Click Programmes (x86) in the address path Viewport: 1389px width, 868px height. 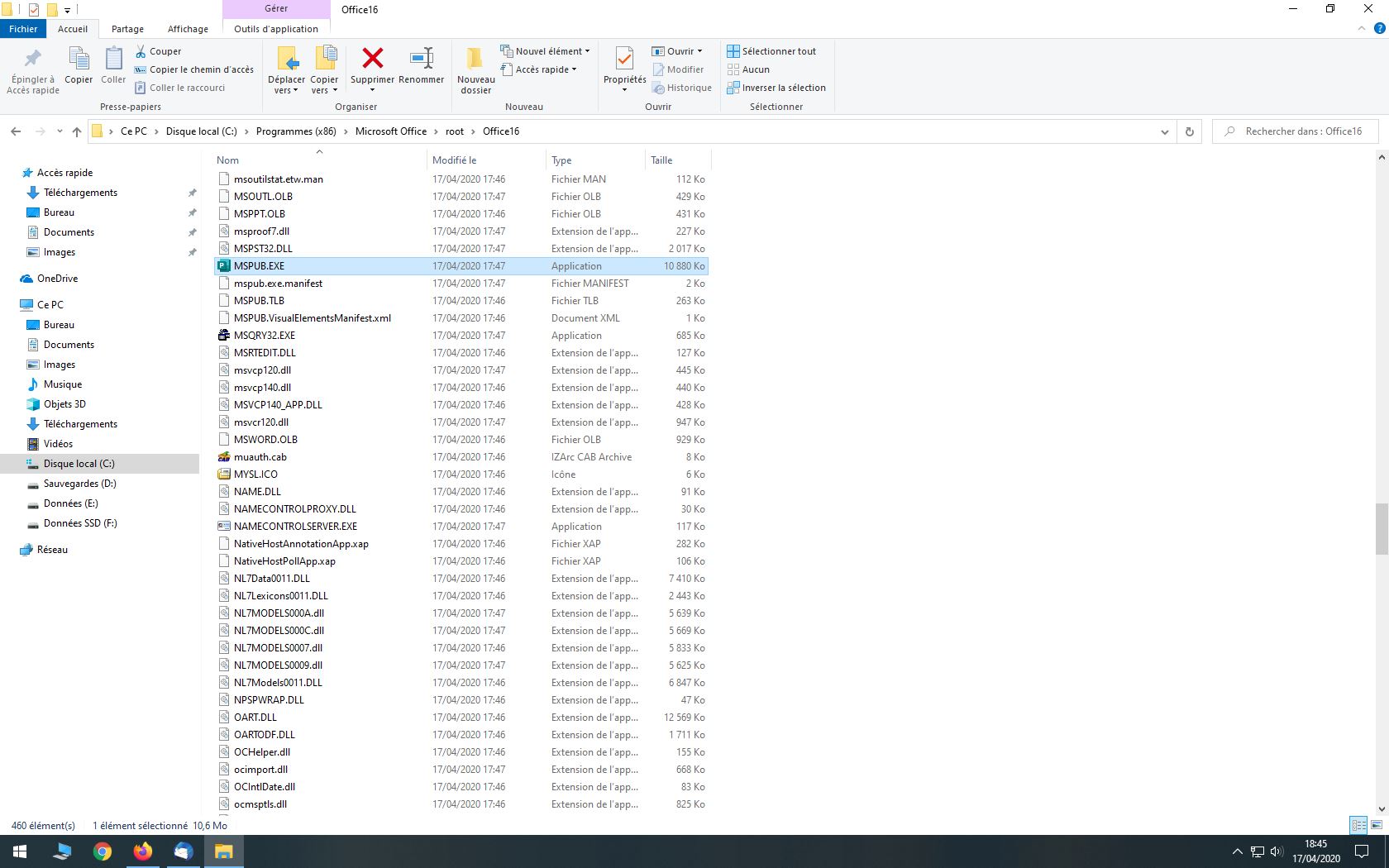pyautogui.click(x=296, y=131)
